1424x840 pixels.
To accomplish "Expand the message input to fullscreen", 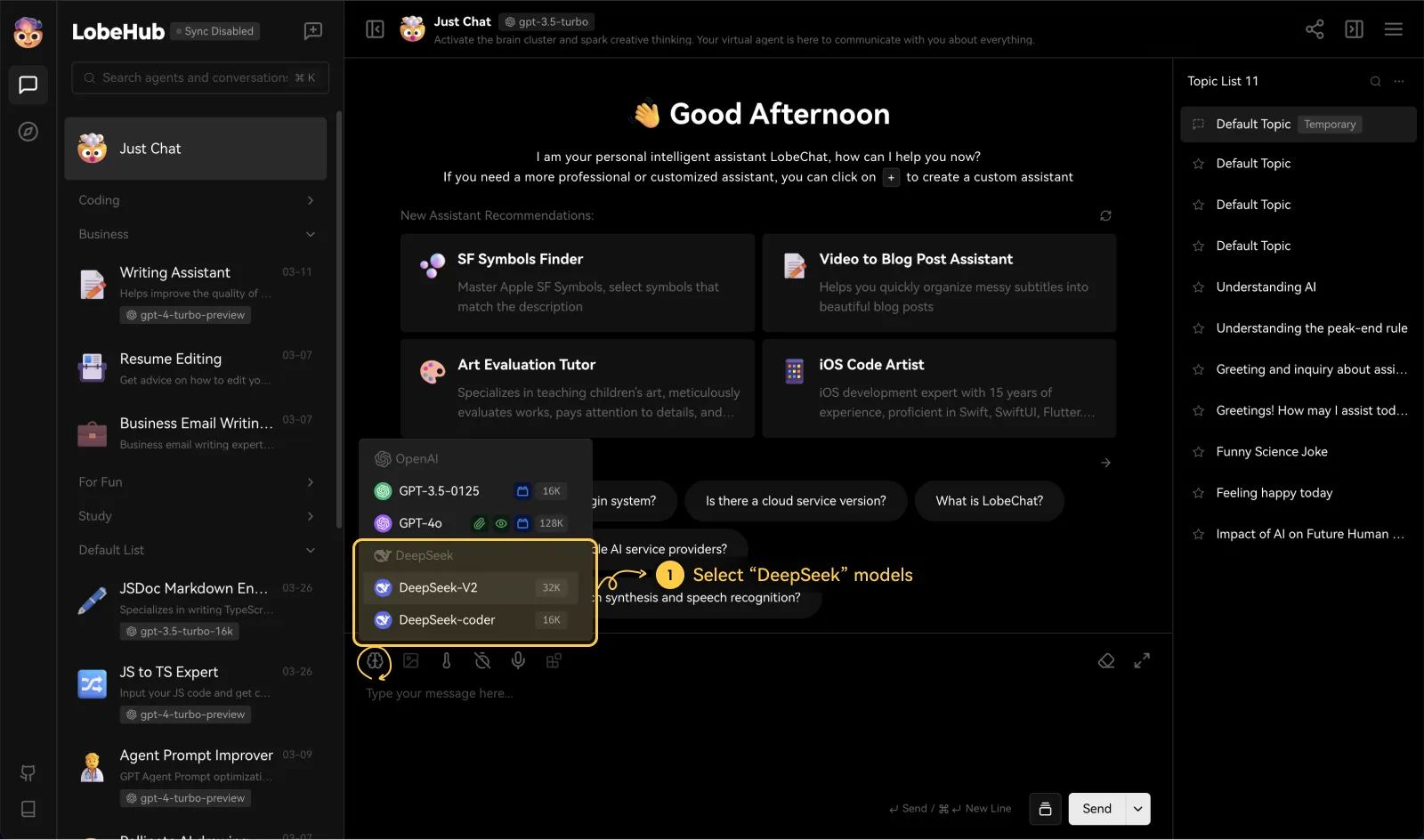I will (x=1142, y=660).
